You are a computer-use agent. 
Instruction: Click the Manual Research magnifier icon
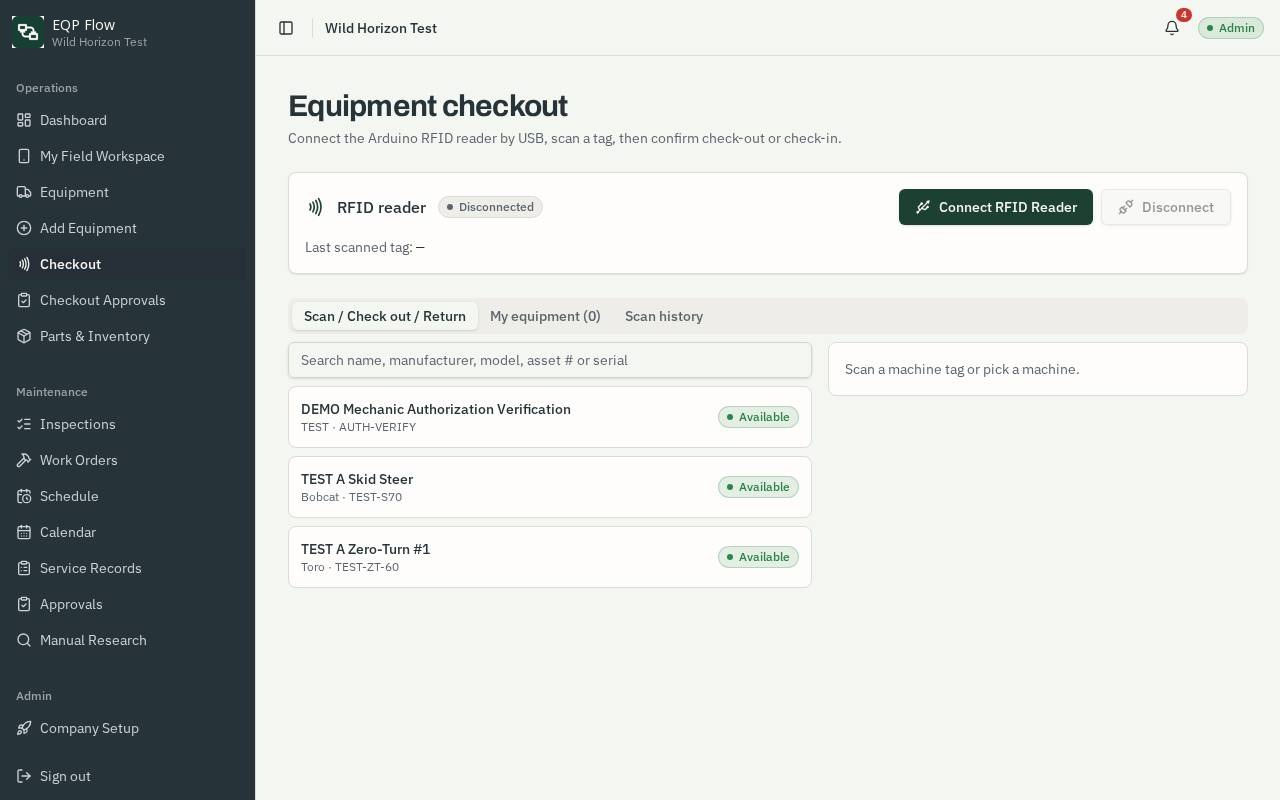coord(24,640)
